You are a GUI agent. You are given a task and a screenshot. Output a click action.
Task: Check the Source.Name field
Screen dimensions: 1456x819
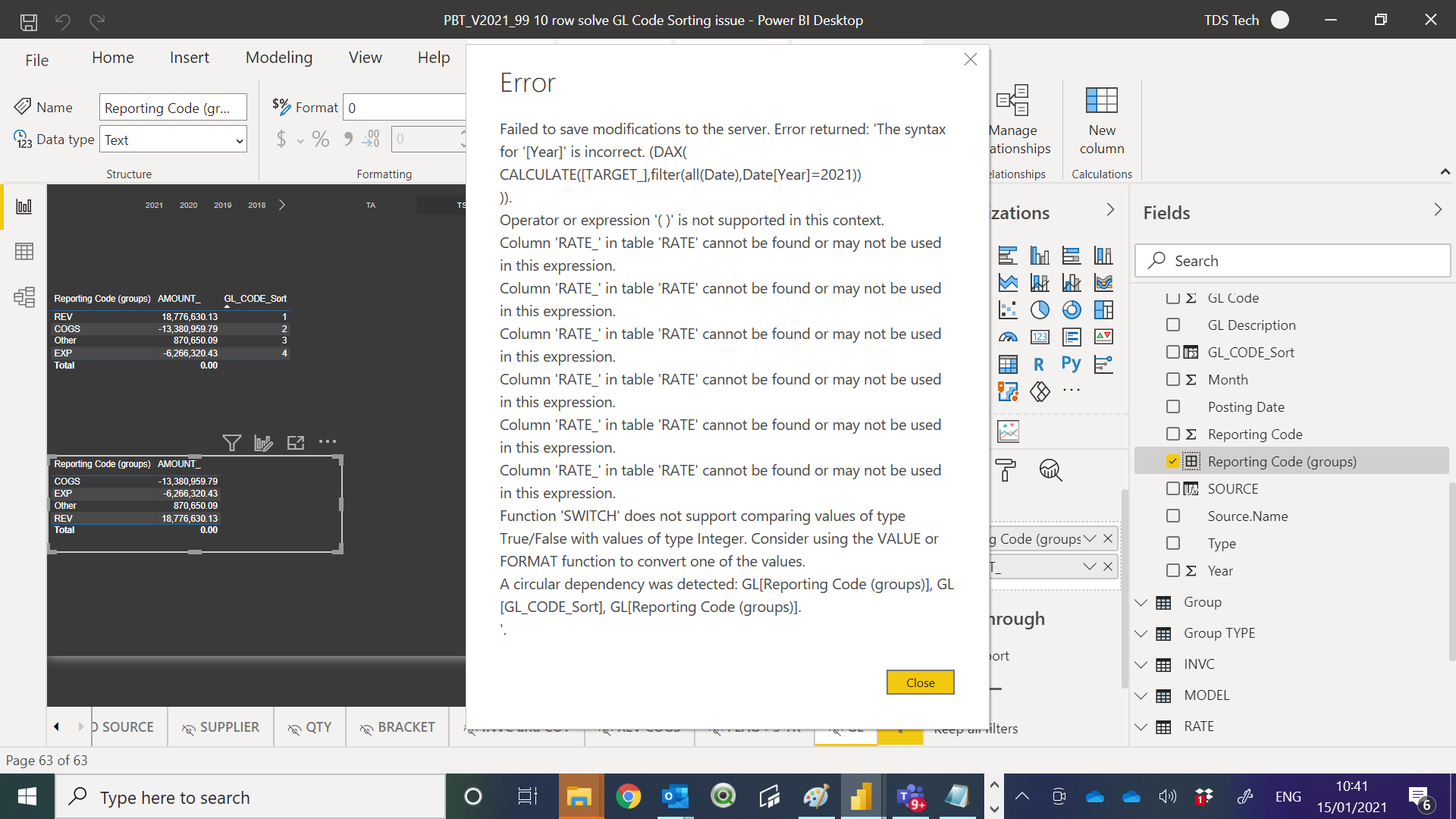coord(1173,516)
